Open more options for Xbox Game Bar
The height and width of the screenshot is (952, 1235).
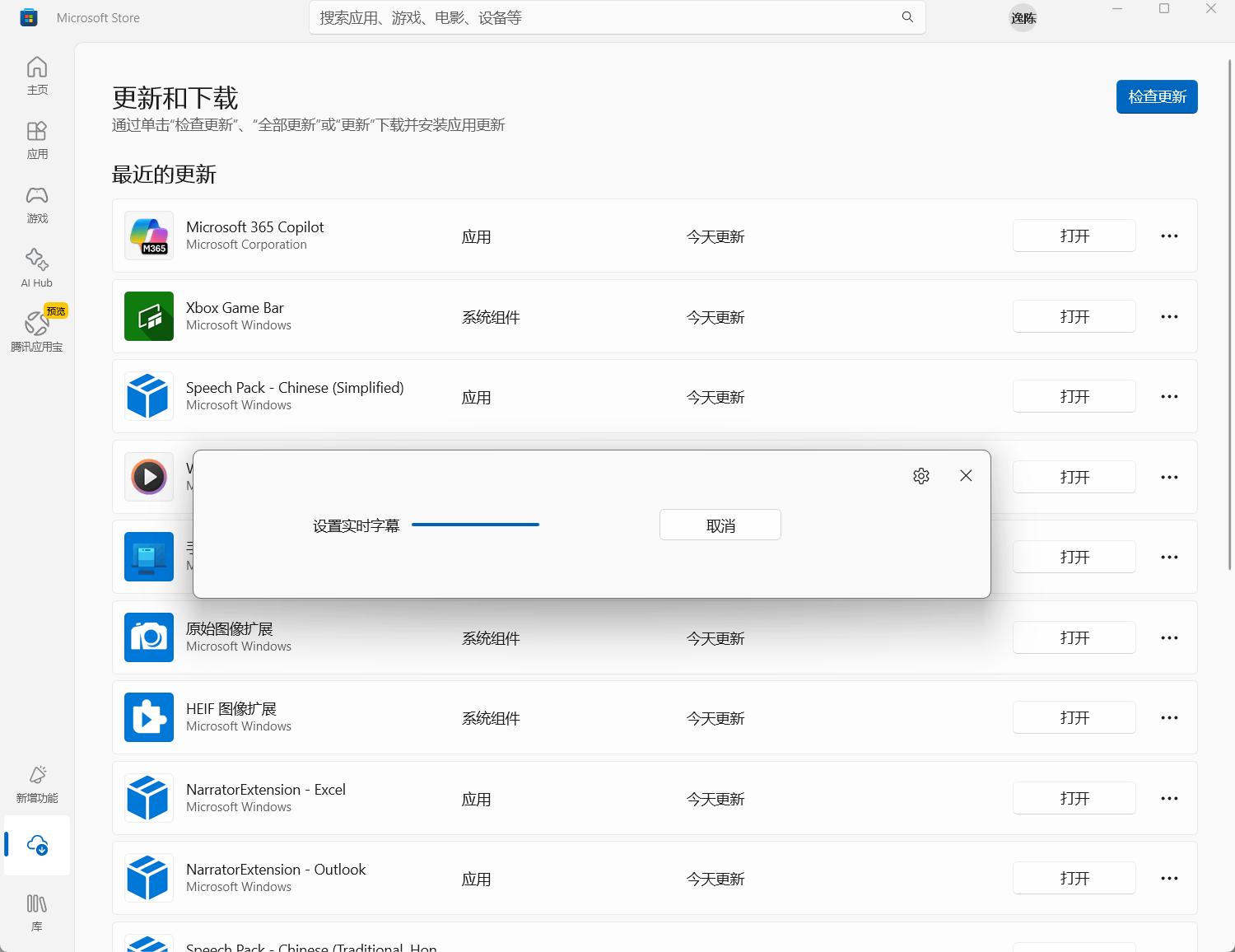[1169, 316]
